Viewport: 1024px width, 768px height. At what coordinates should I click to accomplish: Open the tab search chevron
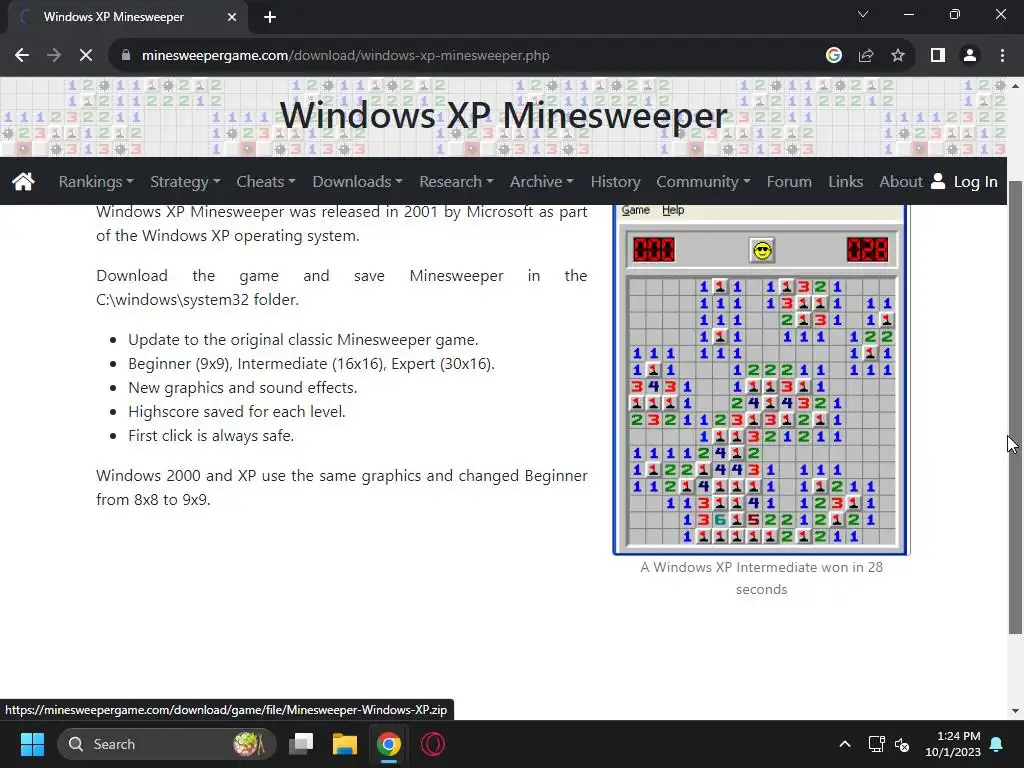pyautogui.click(x=863, y=14)
